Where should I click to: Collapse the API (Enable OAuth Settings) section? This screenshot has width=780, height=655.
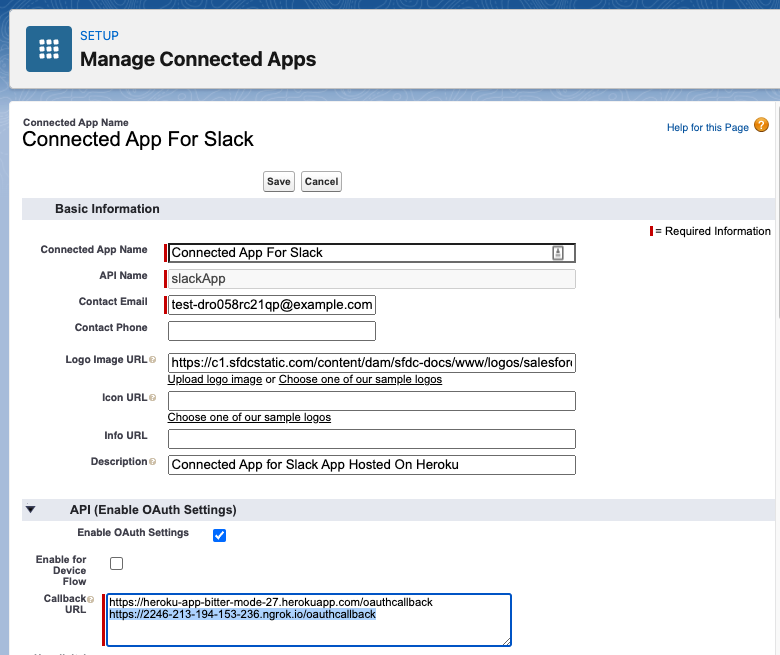point(31,509)
